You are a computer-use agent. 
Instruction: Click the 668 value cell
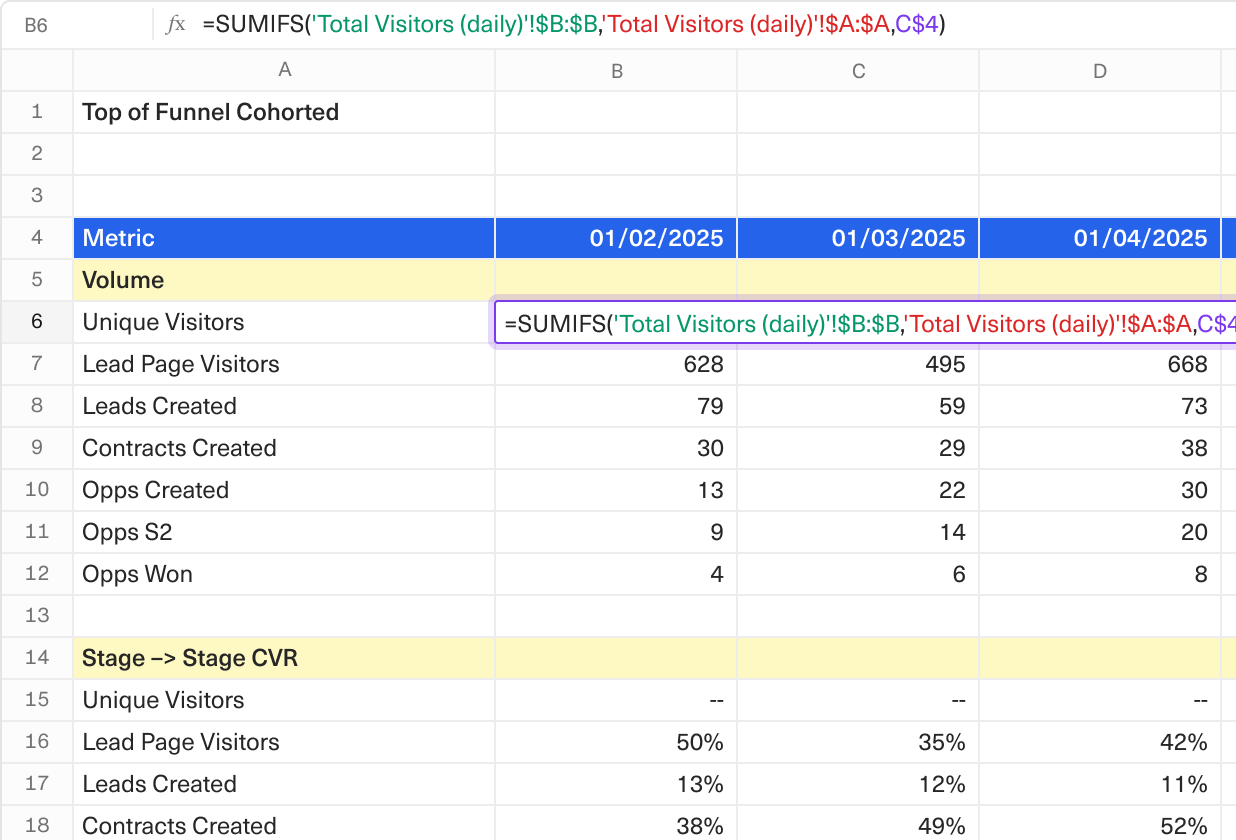click(x=1100, y=364)
